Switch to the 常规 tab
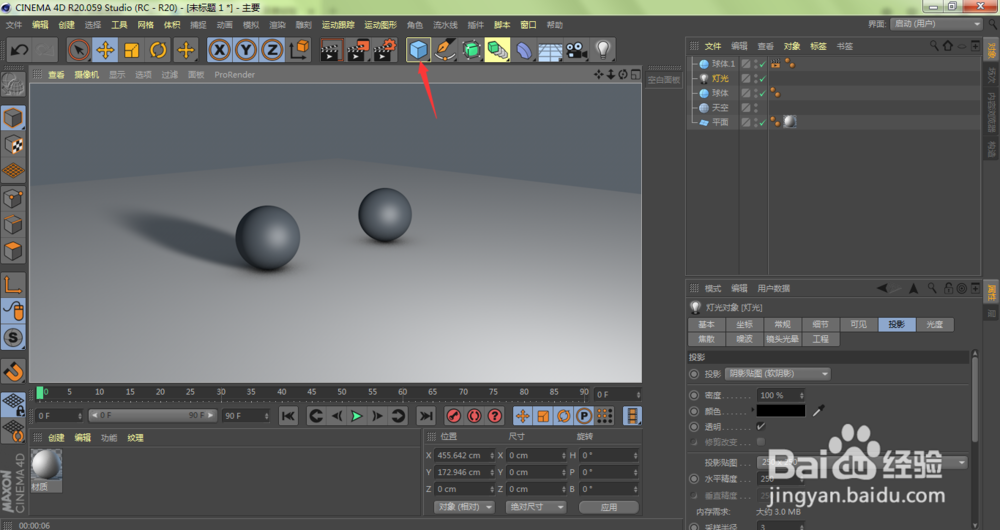The image size is (1000, 530). click(783, 324)
